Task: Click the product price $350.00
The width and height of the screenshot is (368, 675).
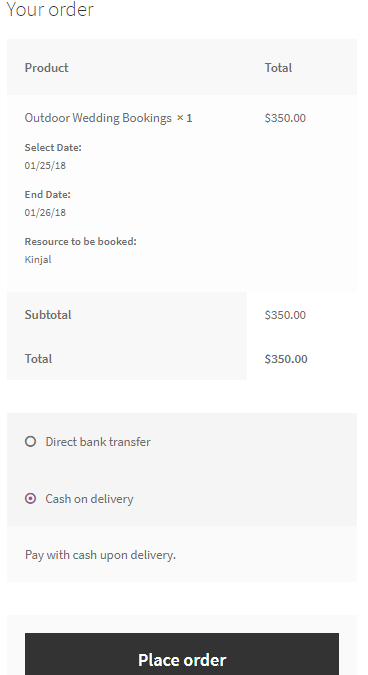Action: pyautogui.click(x=285, y=118)
